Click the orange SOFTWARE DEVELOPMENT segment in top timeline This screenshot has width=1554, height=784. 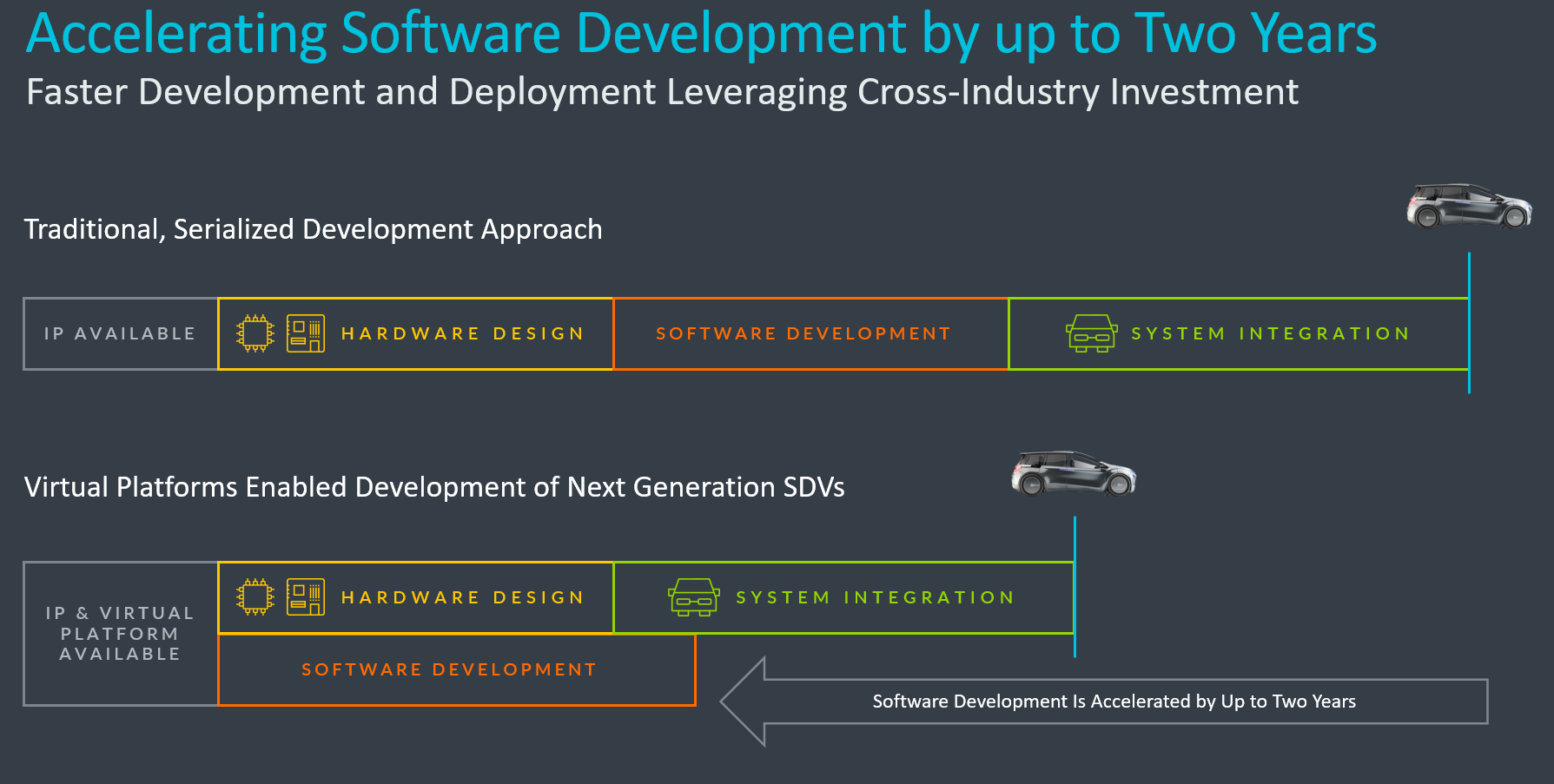tap(803, 333)
